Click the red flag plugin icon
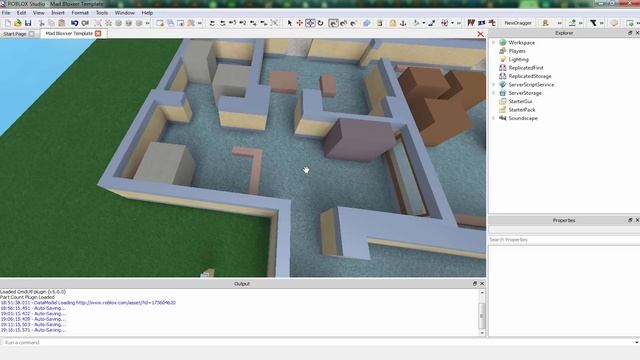 pyautogui.click(x=471, y=23)
